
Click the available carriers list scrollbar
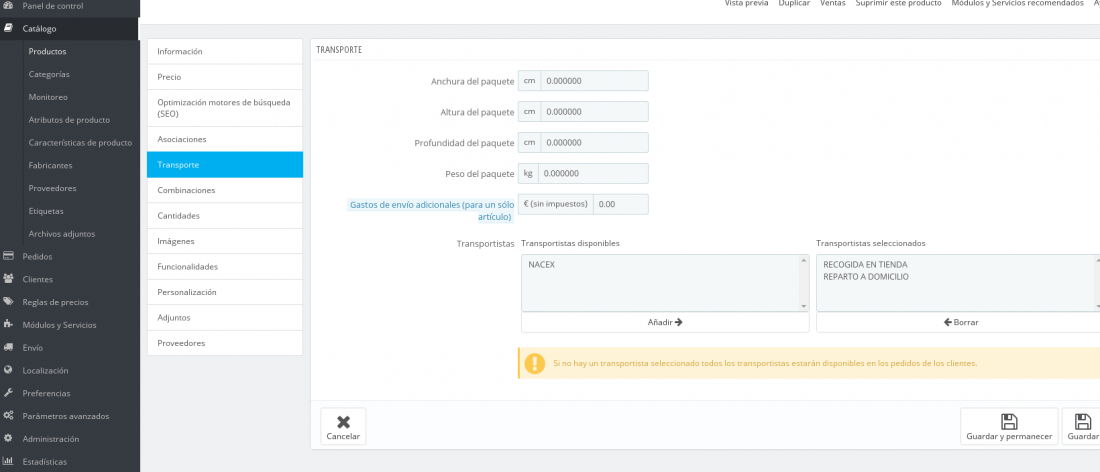coord(804,283)
